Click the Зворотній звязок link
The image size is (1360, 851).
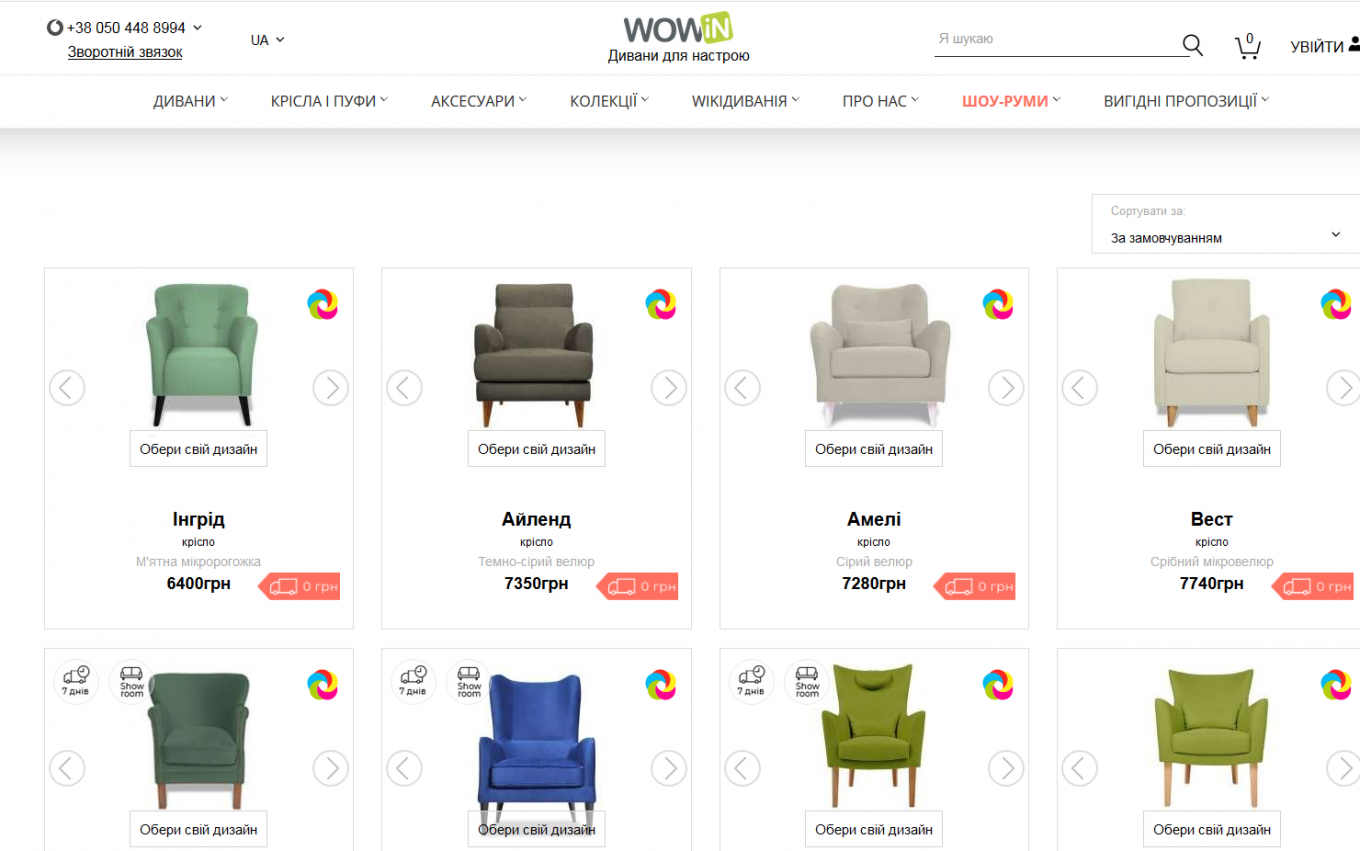pos(125,52)
